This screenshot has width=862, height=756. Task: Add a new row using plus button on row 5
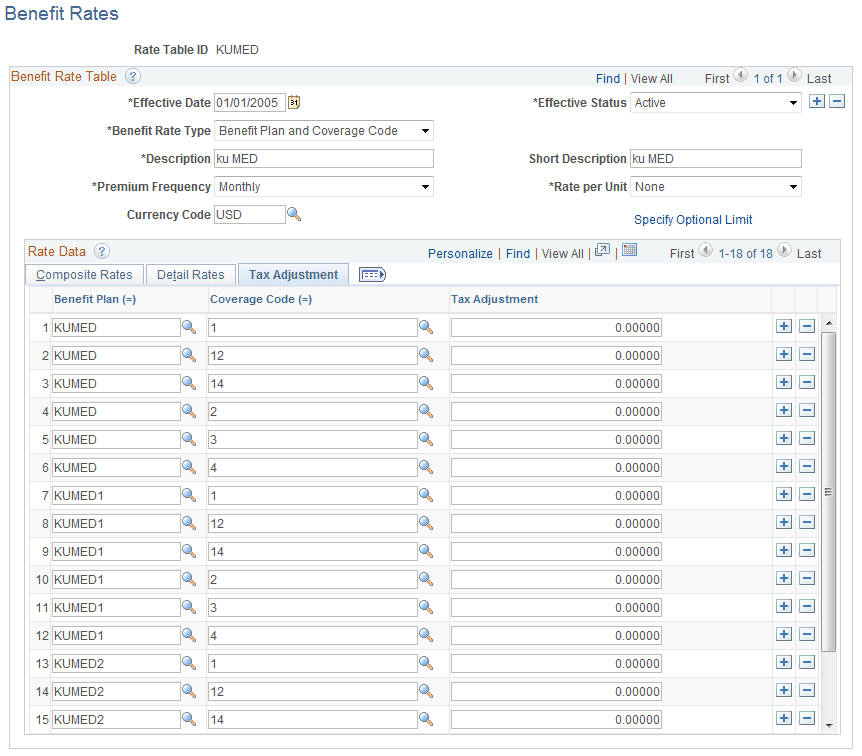coord(784,438)
